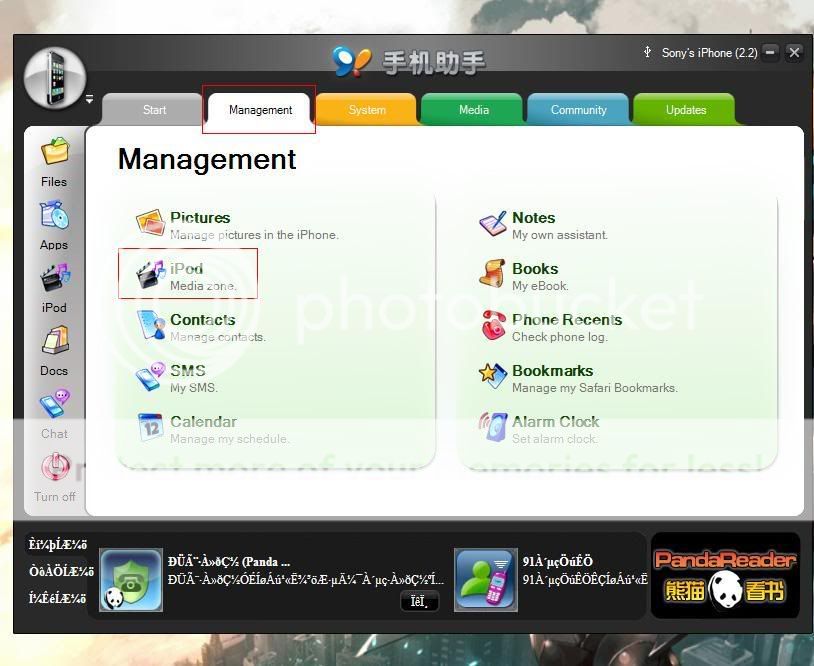Close the phone assistant window
Image resolution: width=814 pixels, height=666 pixels.
pos(794,52)
